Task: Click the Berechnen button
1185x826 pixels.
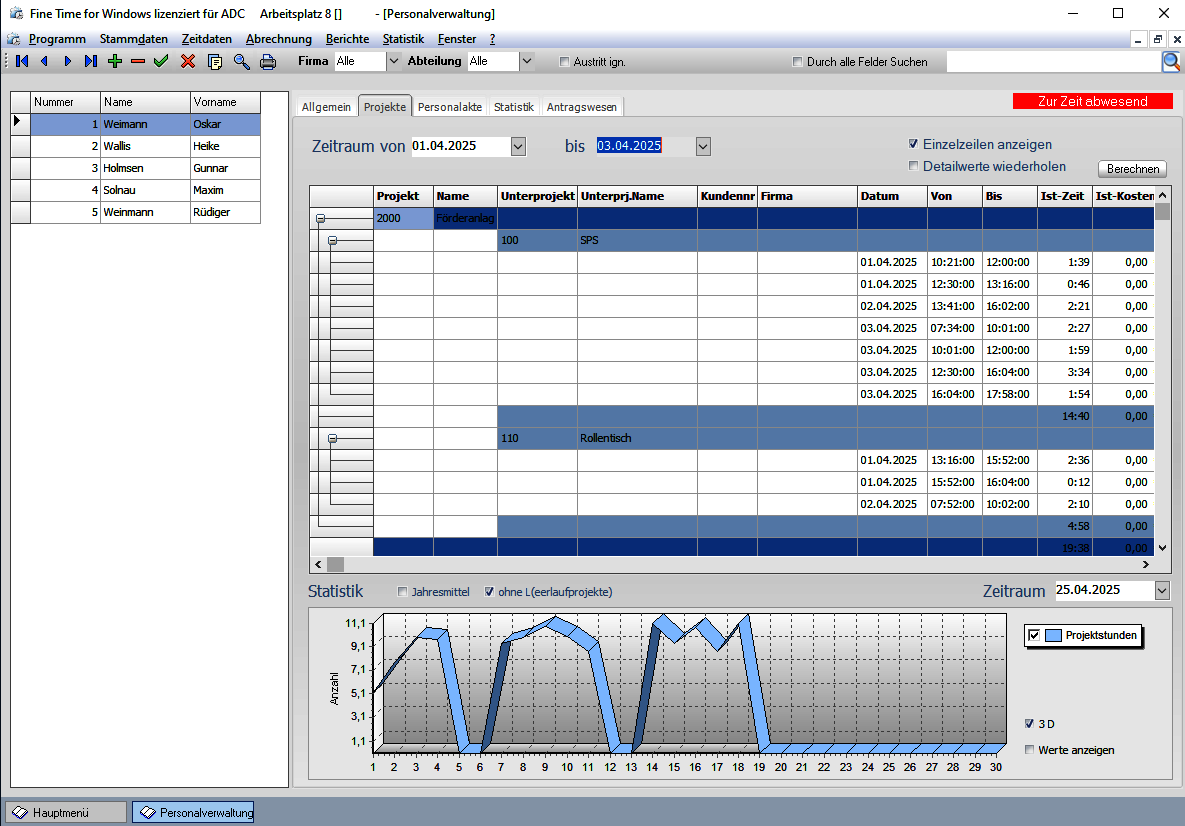Action: [x=1133, y=169]
